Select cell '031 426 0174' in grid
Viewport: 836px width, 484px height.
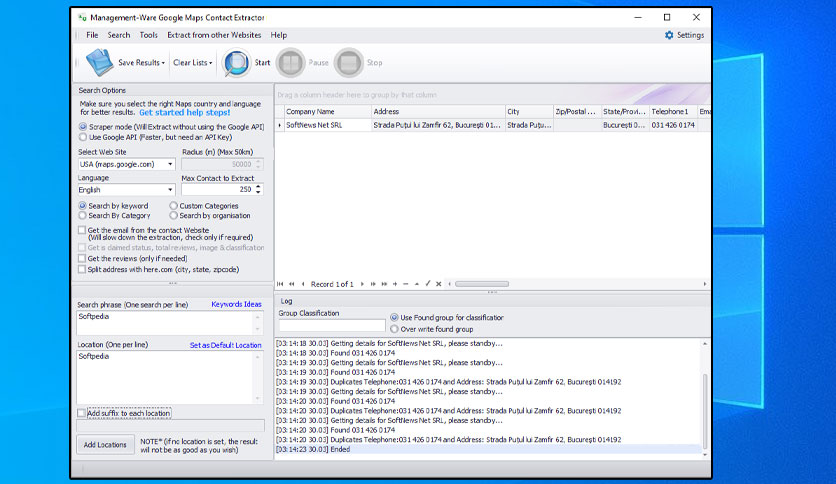[673, 125]
